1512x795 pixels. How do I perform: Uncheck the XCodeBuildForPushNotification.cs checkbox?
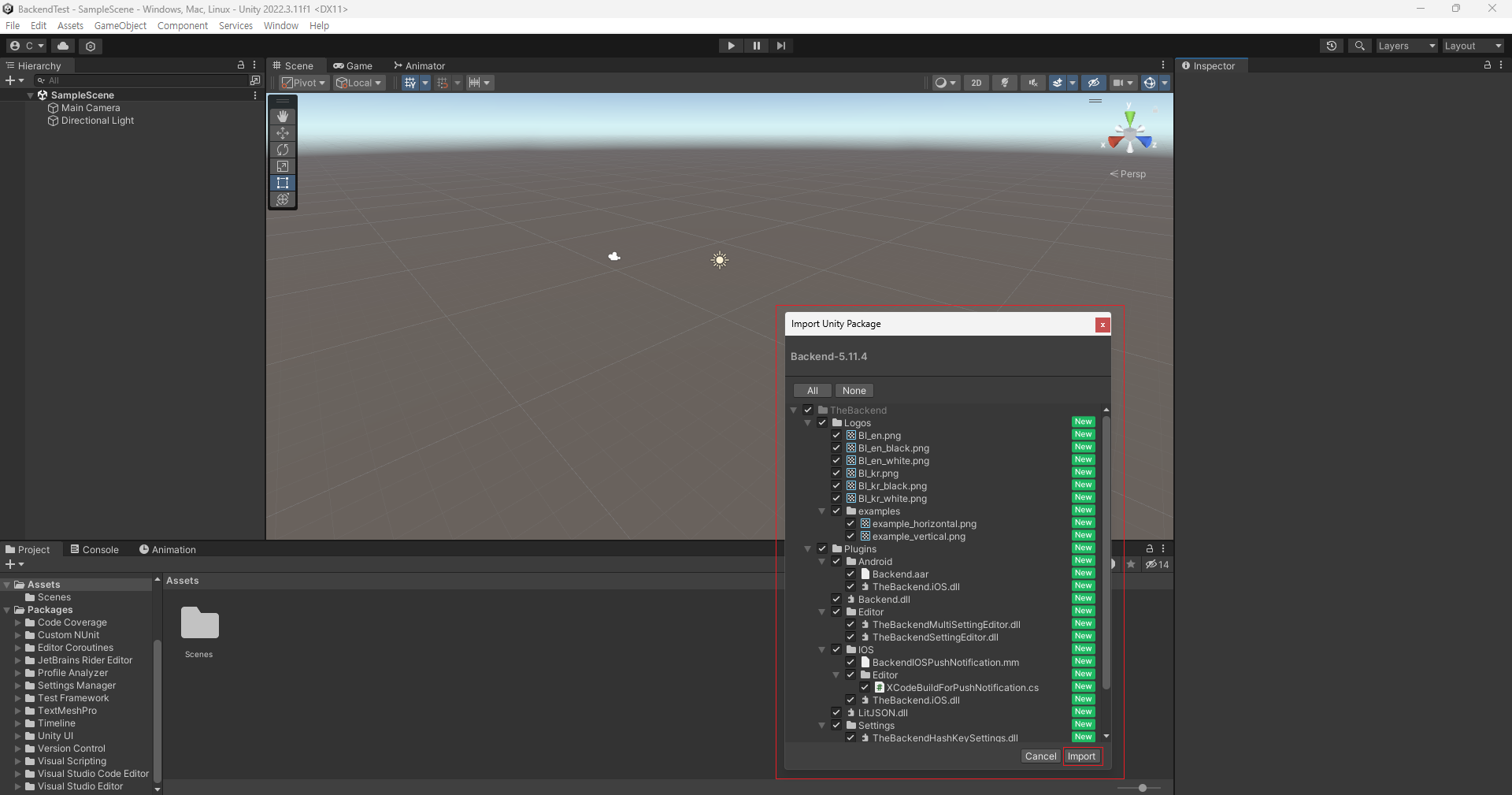tap(865, 687)
